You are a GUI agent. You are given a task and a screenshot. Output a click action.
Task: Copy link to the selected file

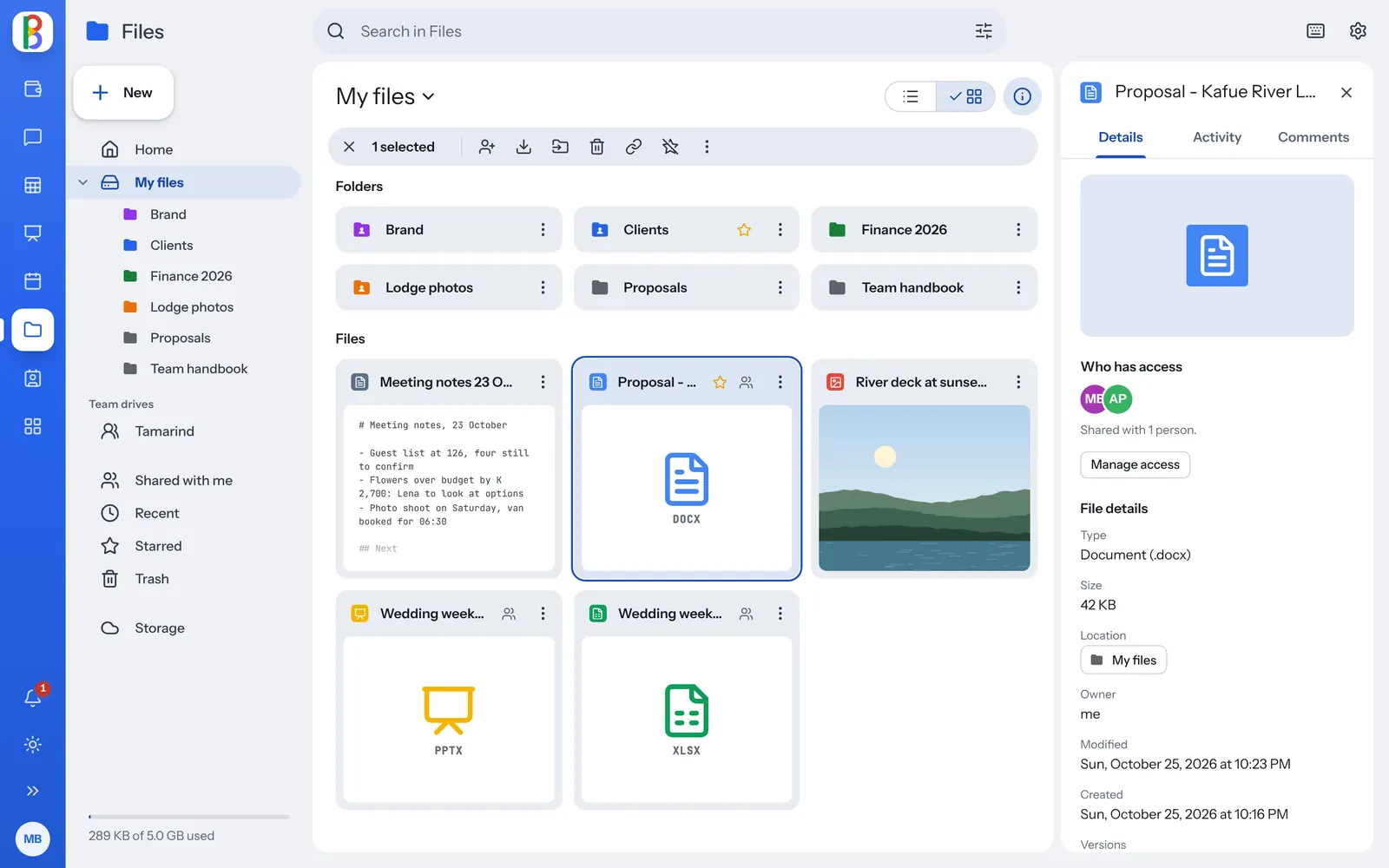point(634,147)
